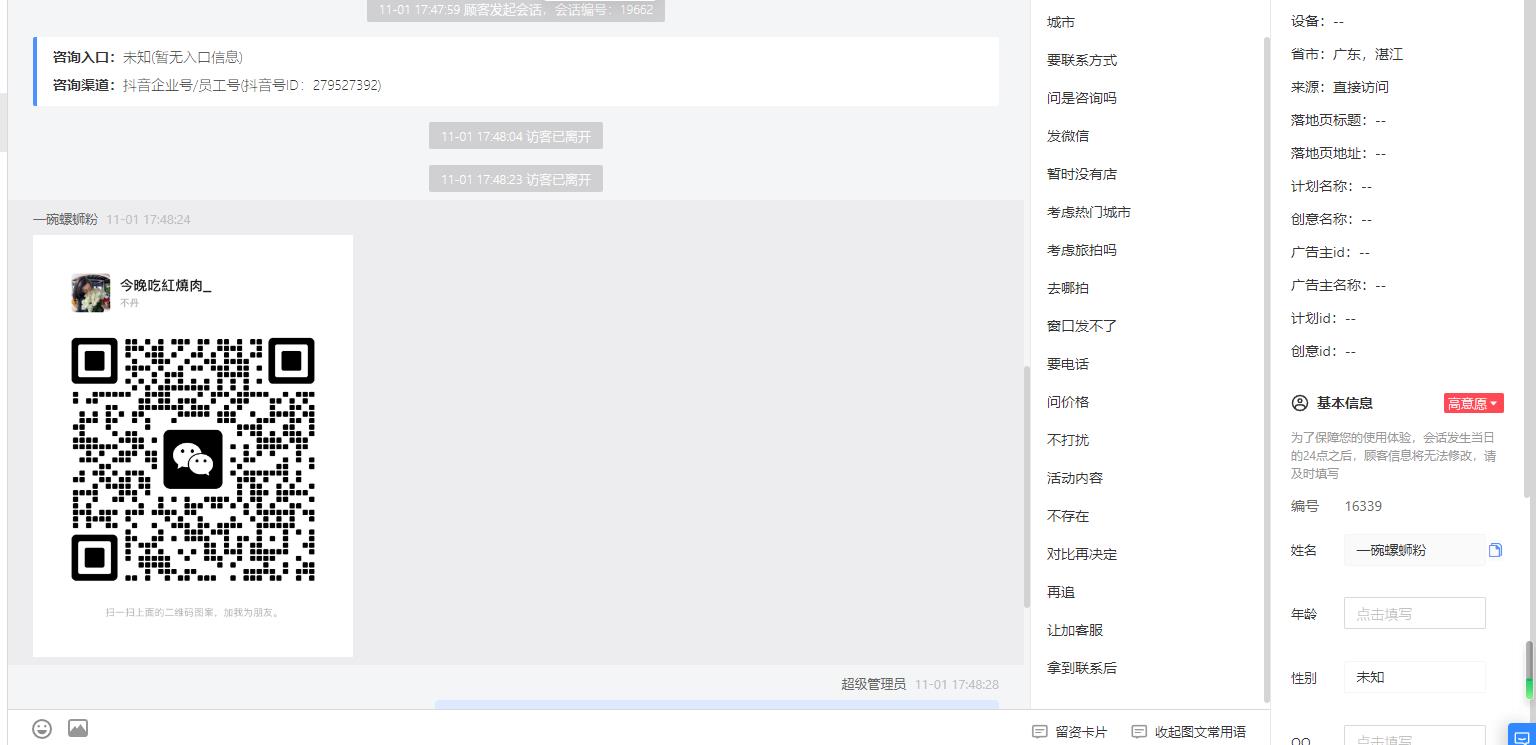Screen dimensions: 1536x745
Task: Select quick phrase 暂时没有店
Action: point(1082,174)
